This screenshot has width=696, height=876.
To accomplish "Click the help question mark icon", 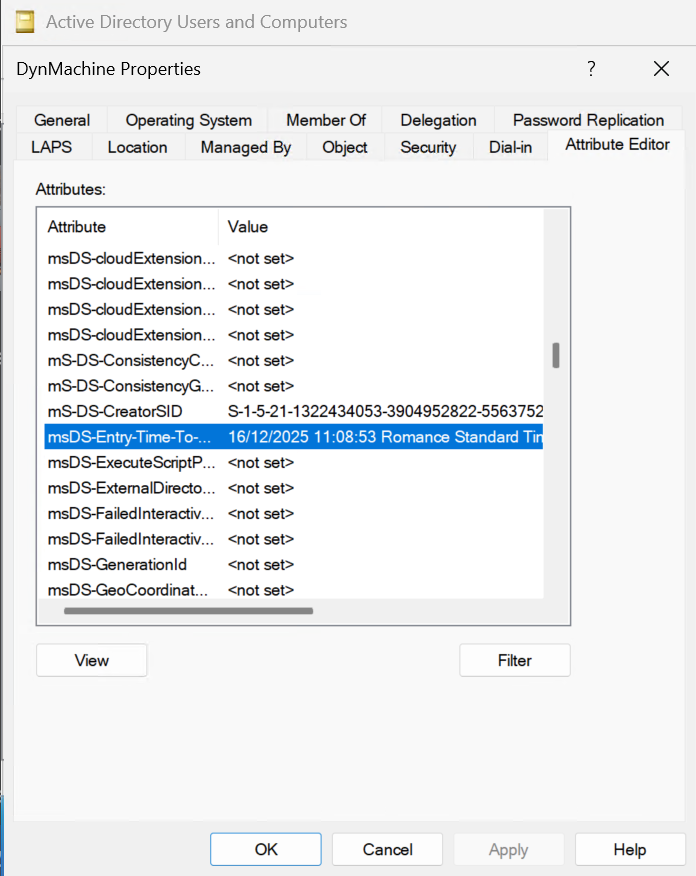I will 590,69.
